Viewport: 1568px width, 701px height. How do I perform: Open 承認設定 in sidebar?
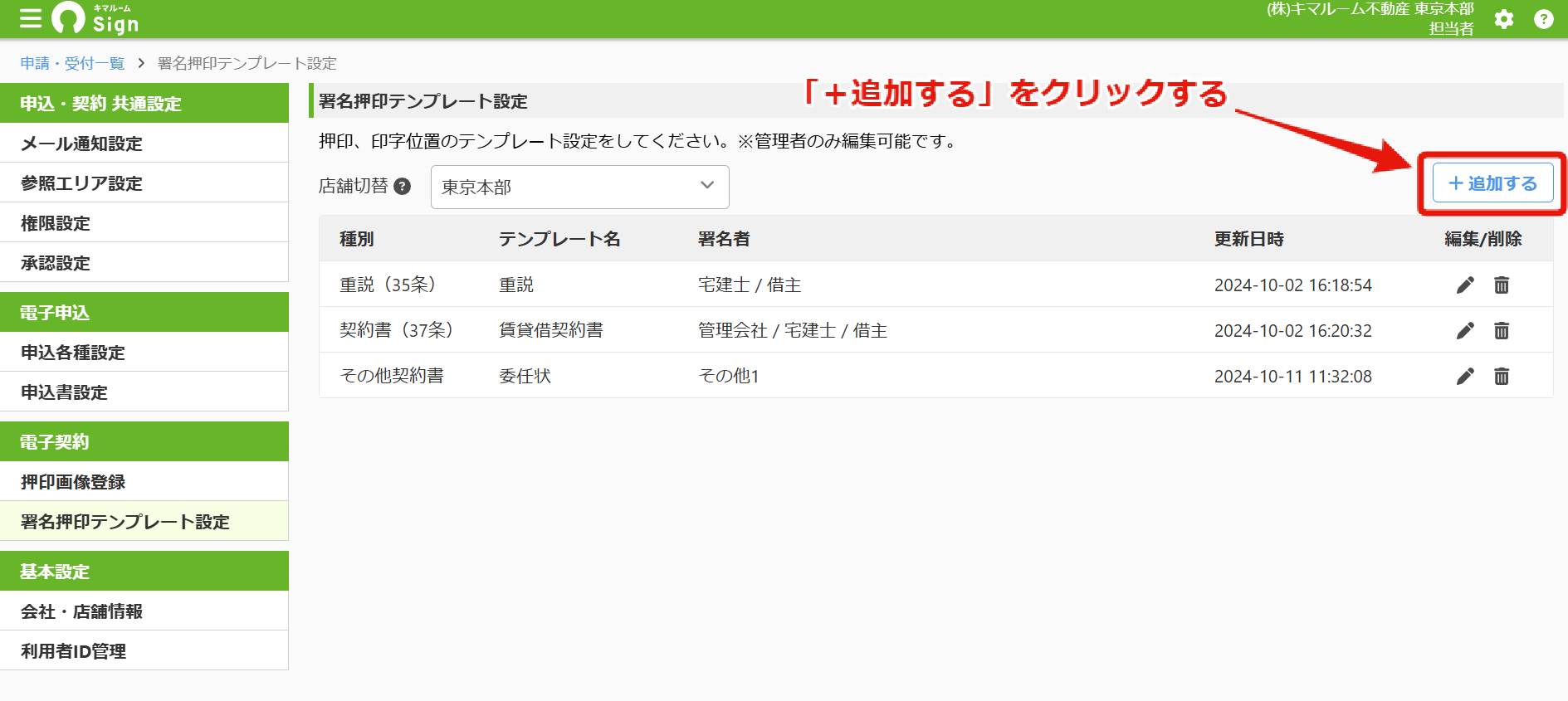coord(144,263)
